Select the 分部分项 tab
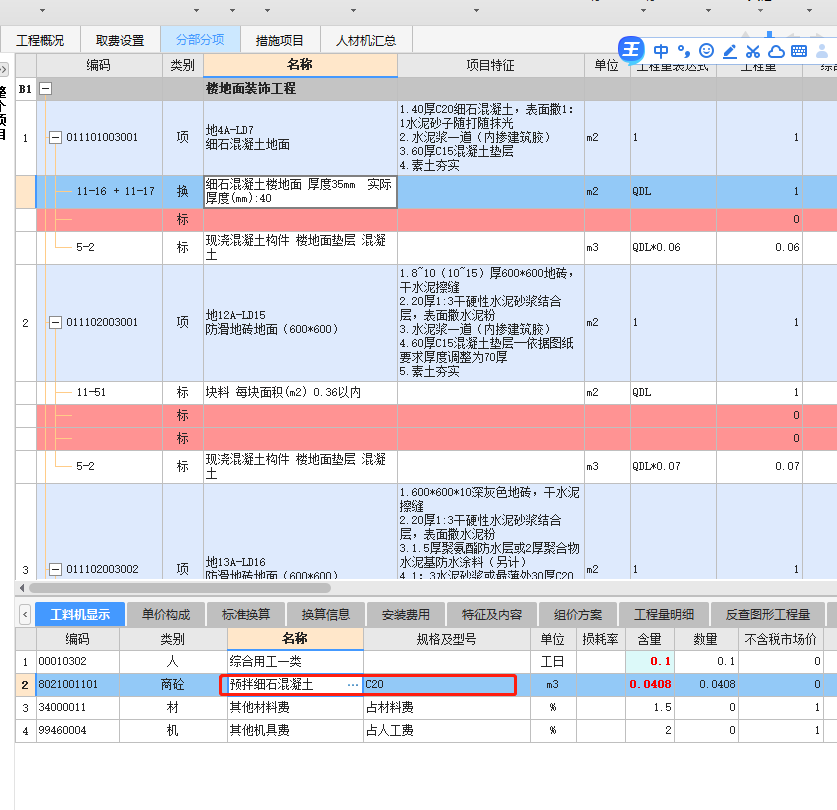 [200, 40]
